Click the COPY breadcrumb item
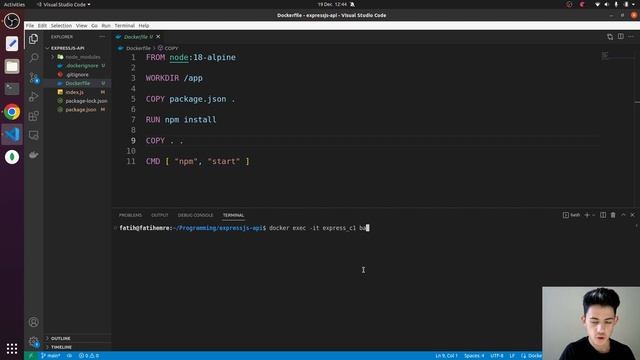The width and height of the screenshot is (640, 360). click(x=168, y=48)
